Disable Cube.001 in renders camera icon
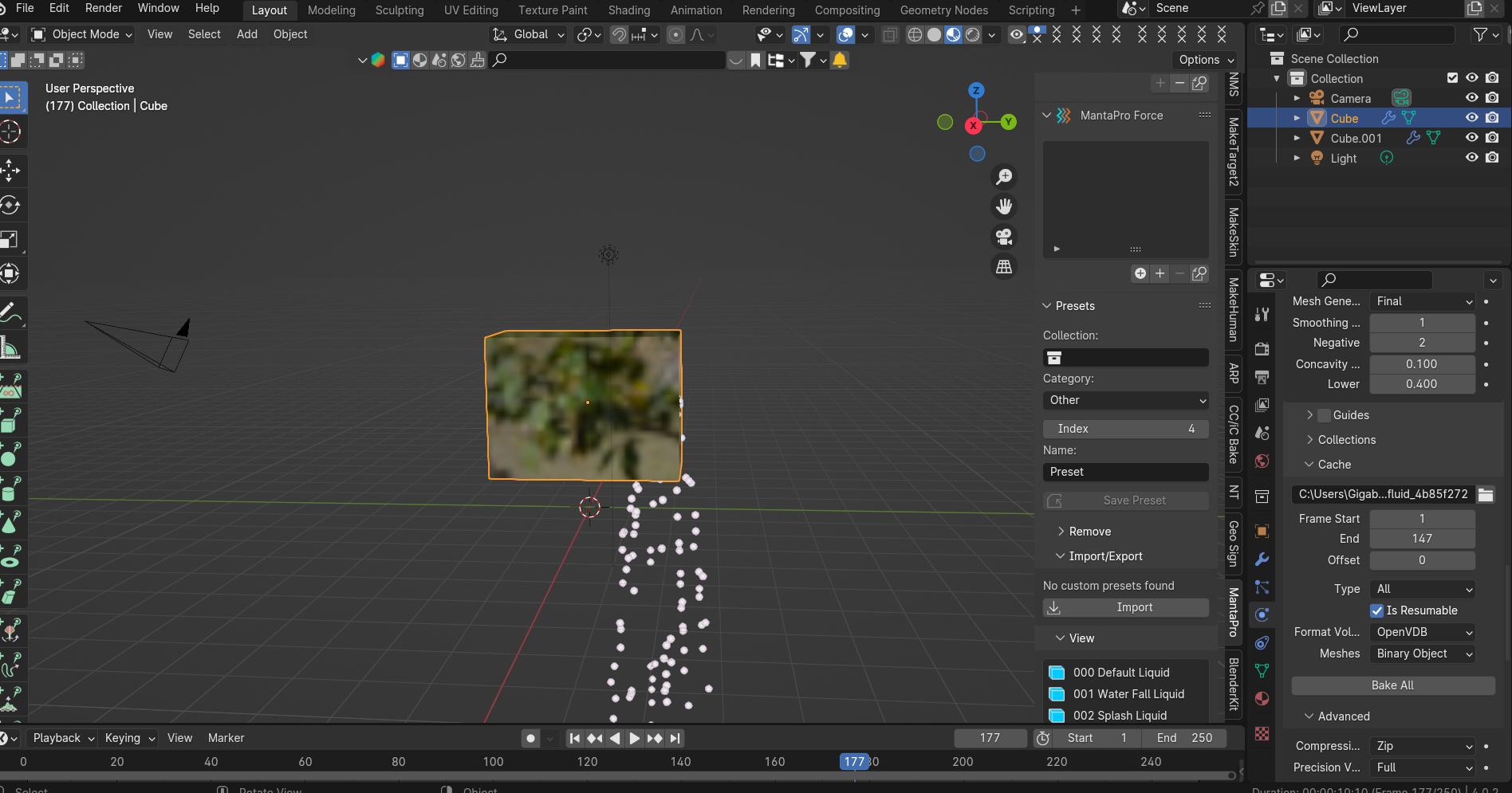 tap(1492, 138)
